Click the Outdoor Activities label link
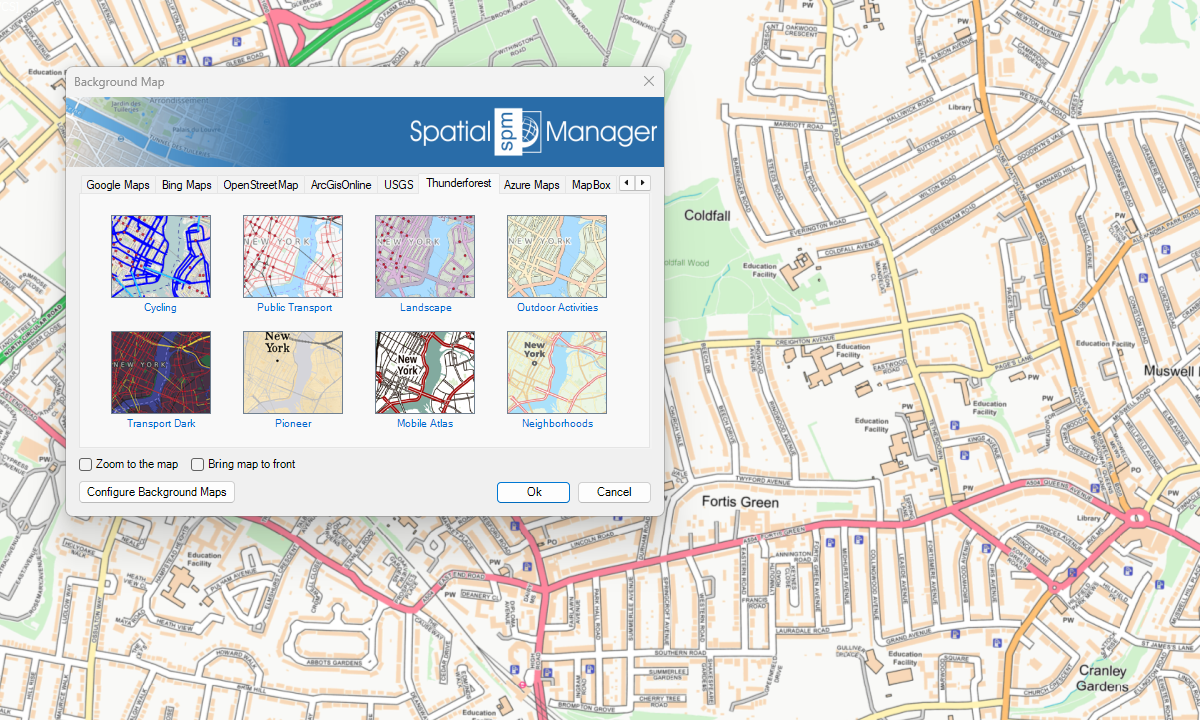Viewport: 1200px width, 720px height. [557, 308]
